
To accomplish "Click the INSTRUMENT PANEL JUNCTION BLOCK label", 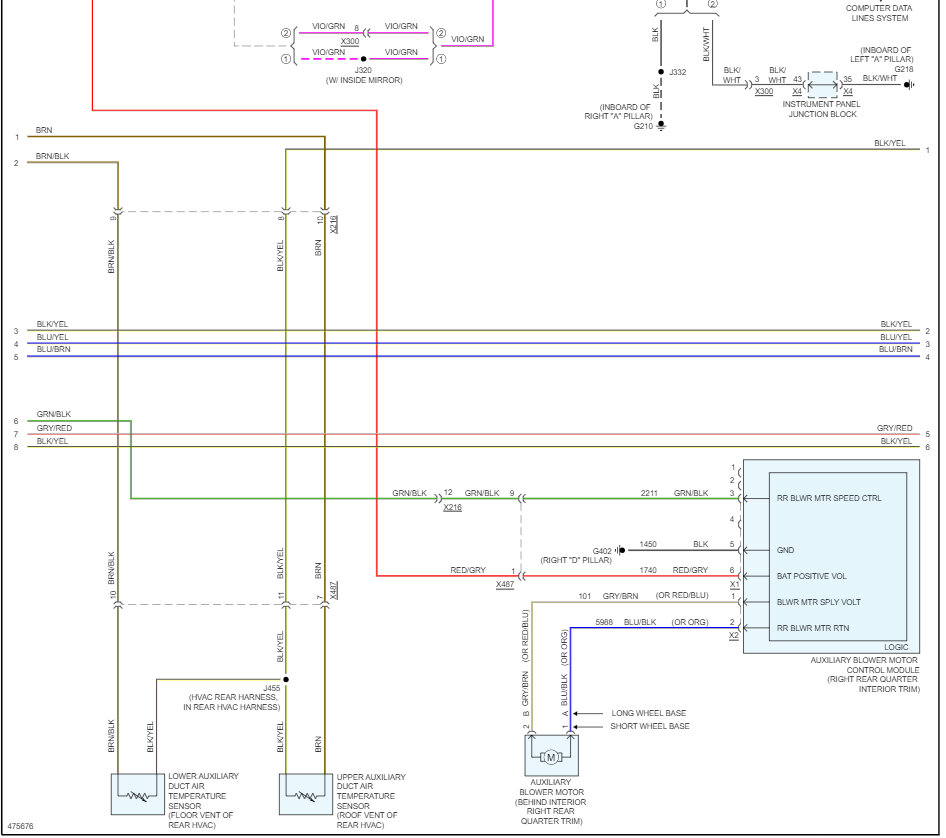I will [822, 109].
